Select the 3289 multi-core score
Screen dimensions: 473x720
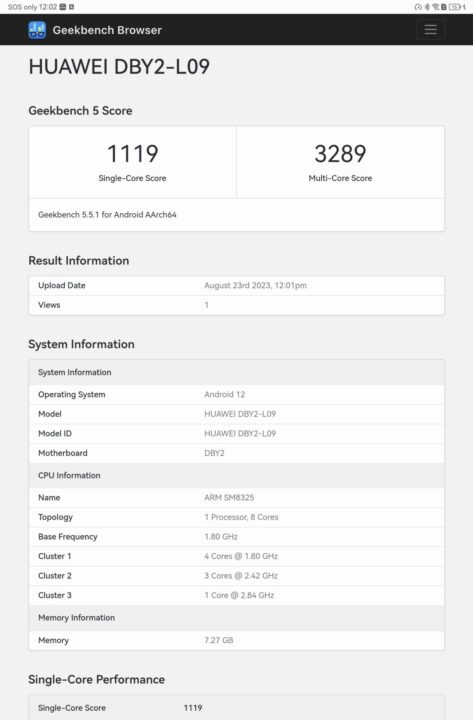[x=340, y=153]
